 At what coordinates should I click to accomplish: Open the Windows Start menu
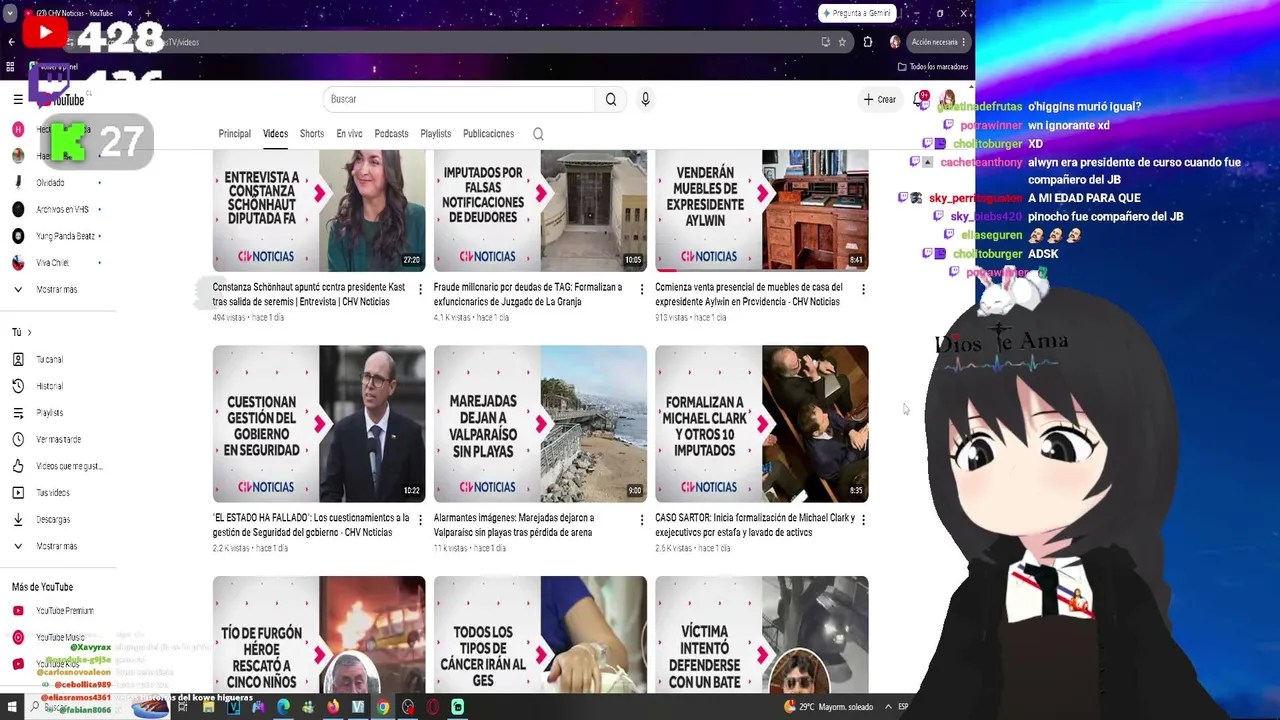(x=10, y=707)
